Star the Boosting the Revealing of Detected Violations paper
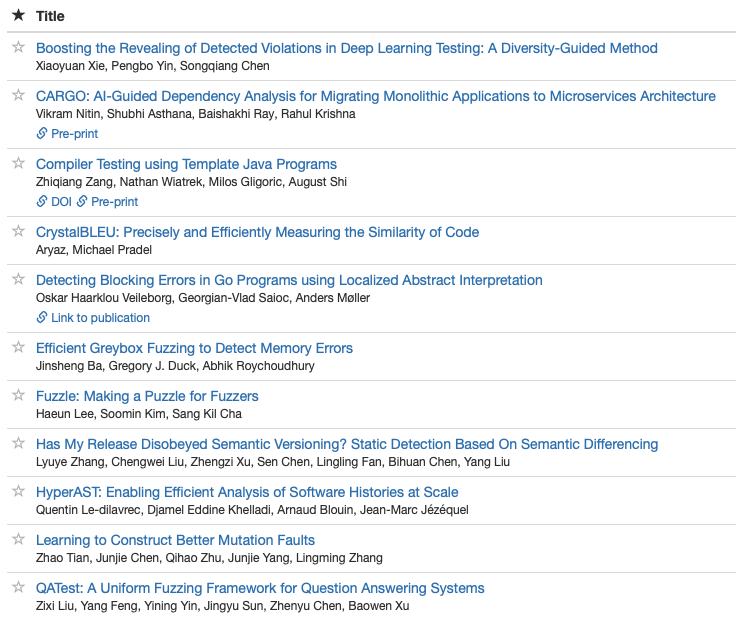 click(18, 47)
